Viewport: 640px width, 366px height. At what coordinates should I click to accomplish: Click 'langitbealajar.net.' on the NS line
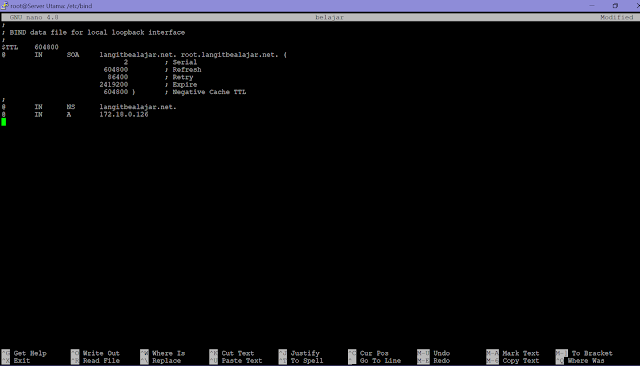coord(138,107)
